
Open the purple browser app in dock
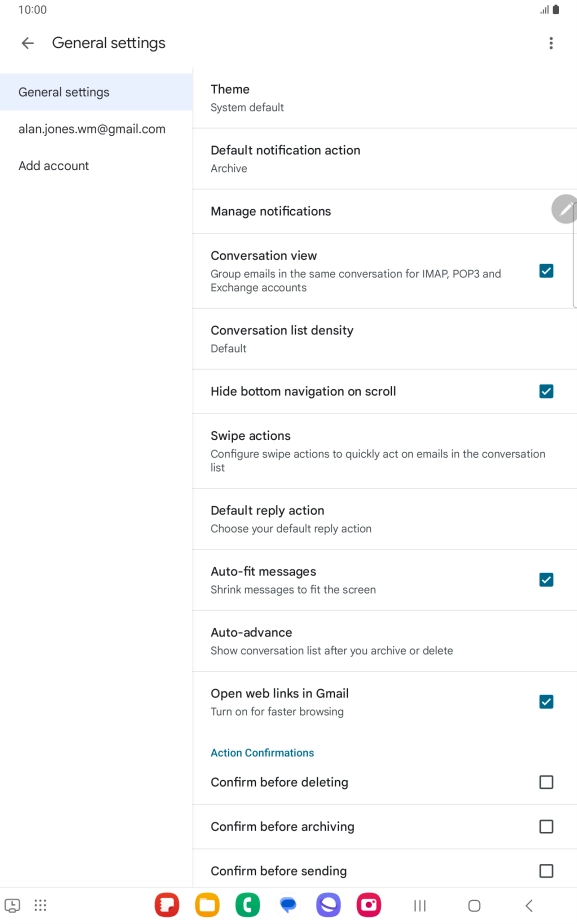point(328,905)
